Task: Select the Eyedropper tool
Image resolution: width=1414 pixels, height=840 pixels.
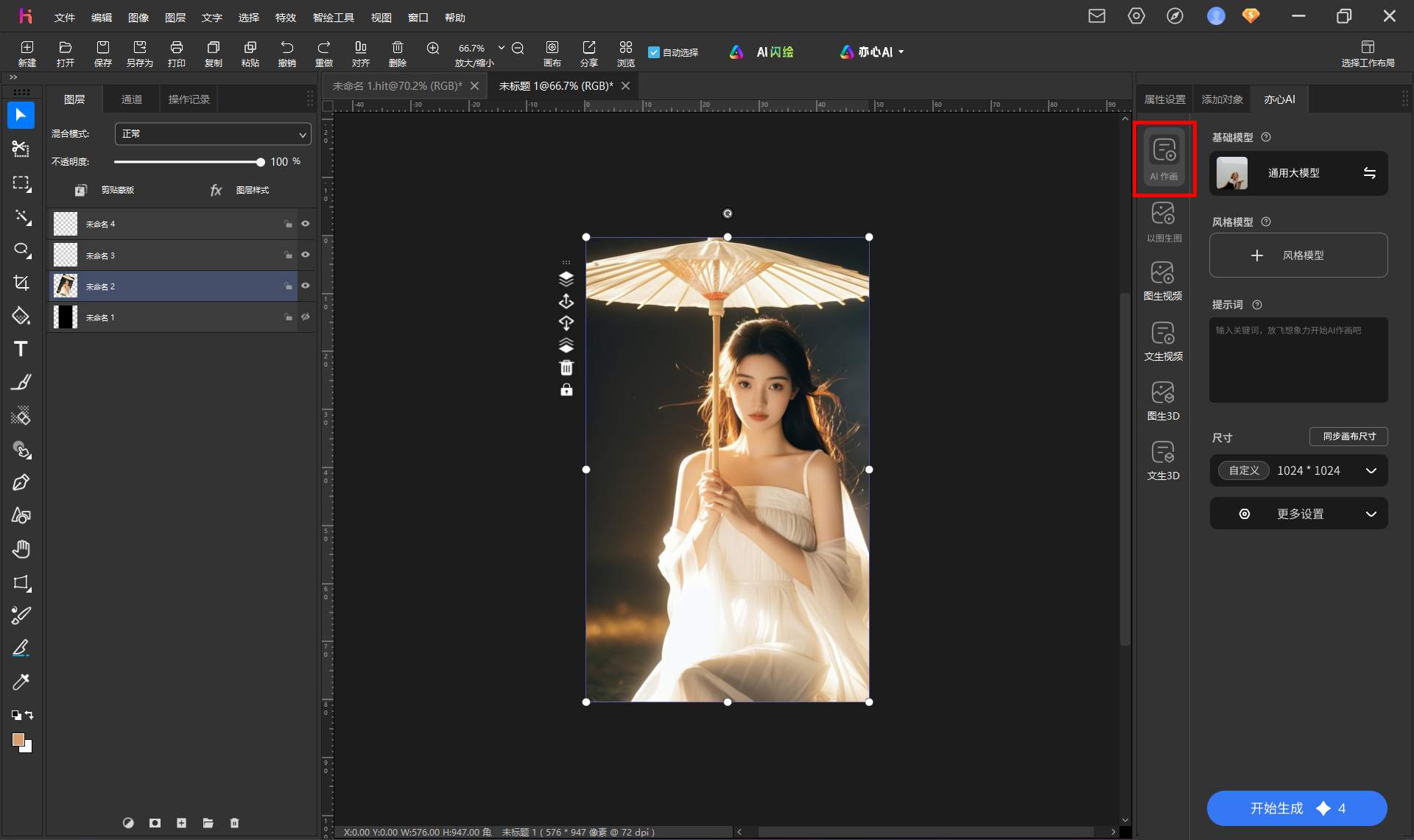Action: [x=21, y=682]
